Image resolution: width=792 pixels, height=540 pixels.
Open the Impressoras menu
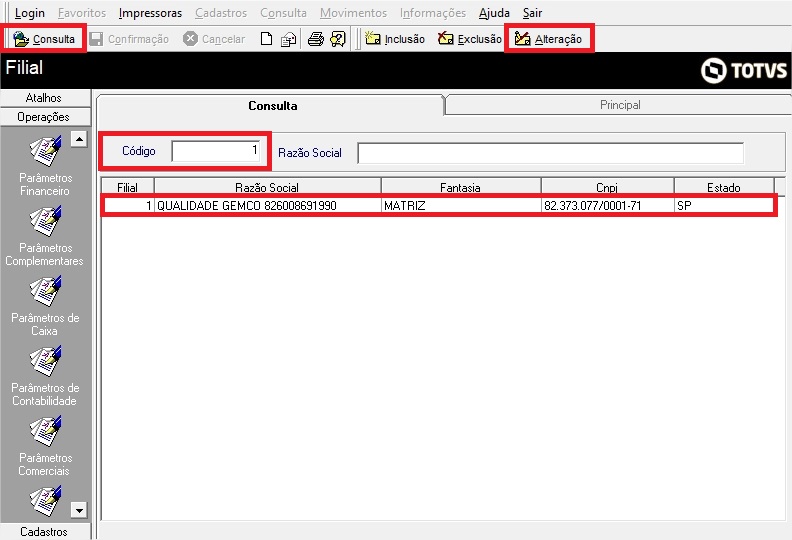pos(151,13)
